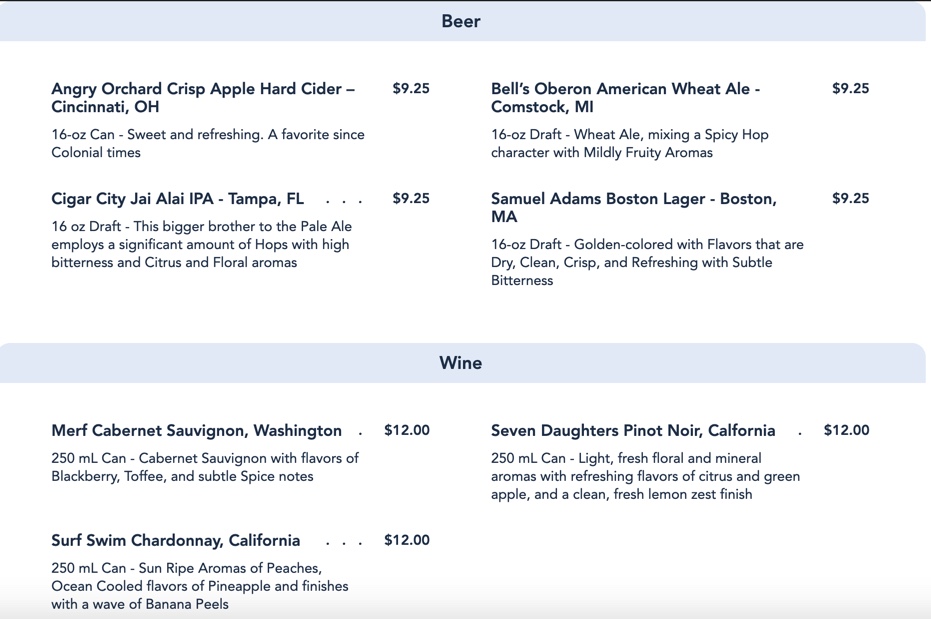Select the Samuel Adams Boston Lager title
This screenshot has width=931, height=619.
point(634,208)
